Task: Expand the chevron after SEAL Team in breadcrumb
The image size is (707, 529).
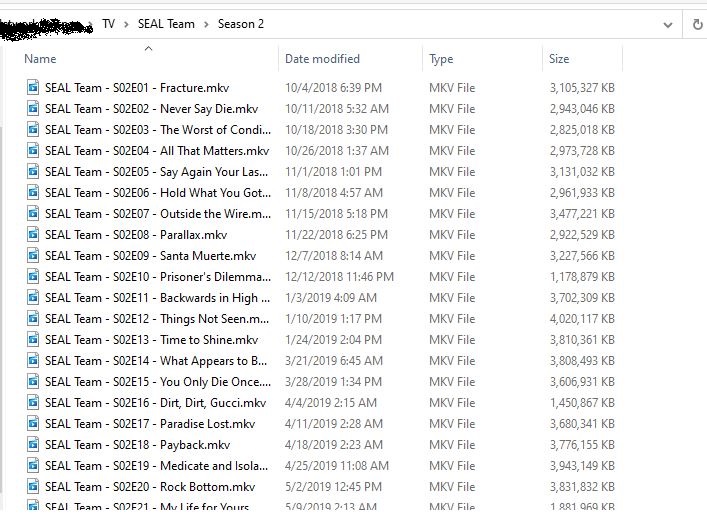Action: click(x=206, y=24)
